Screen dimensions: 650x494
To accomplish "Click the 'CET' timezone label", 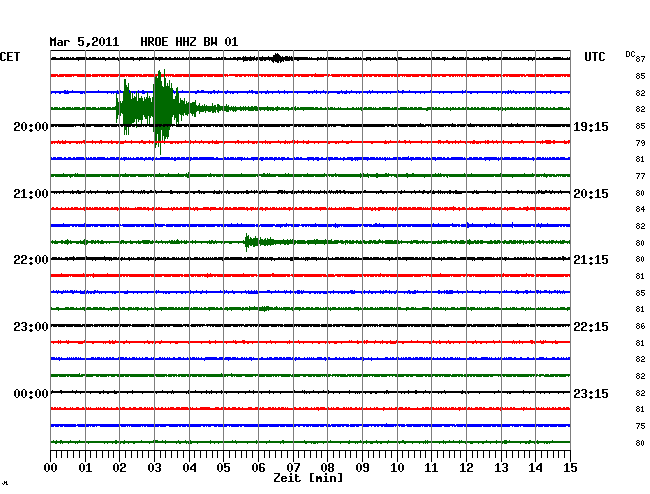I will 10,57.
